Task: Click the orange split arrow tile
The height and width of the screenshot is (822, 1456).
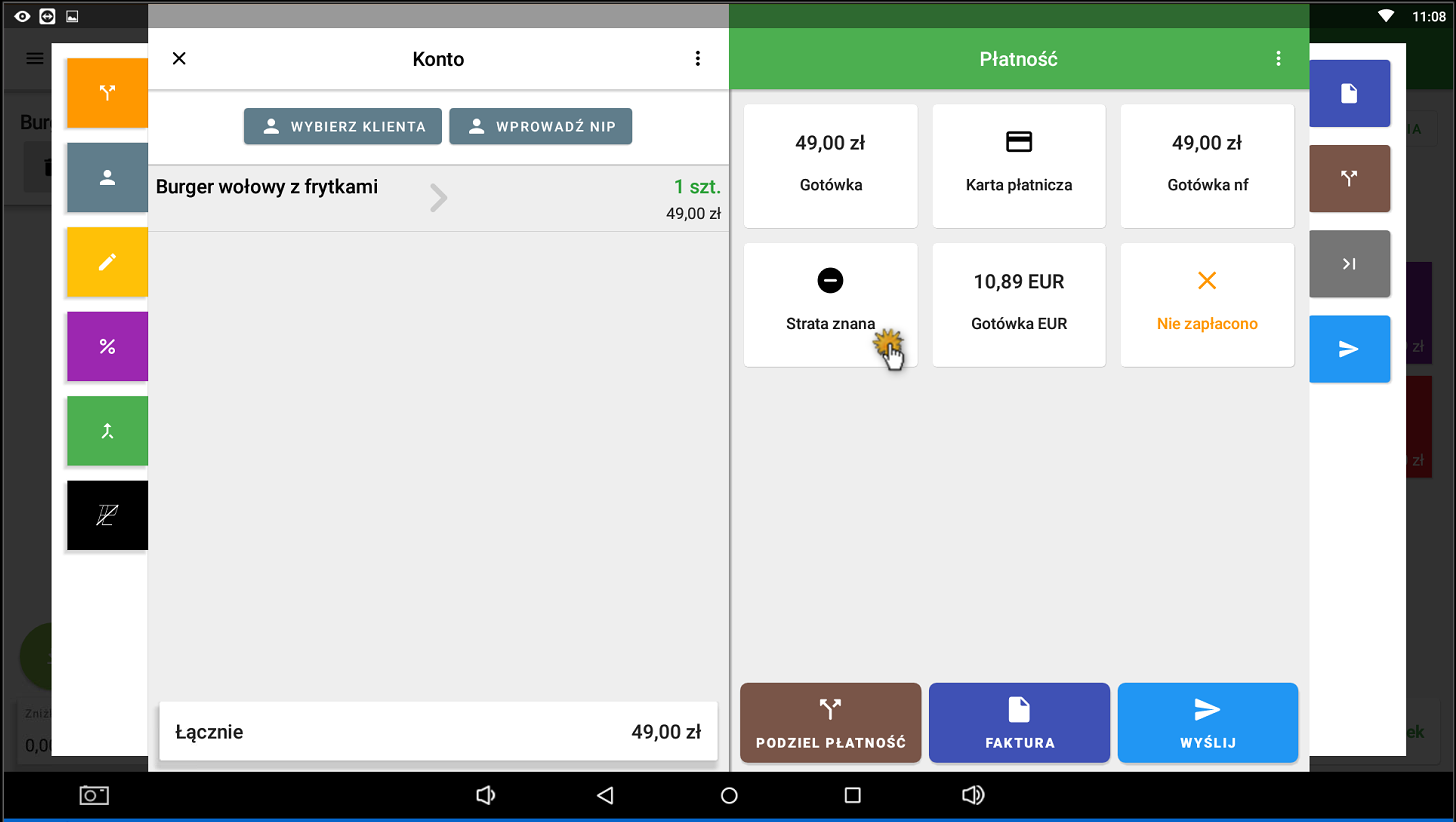Action: point(107,93)
